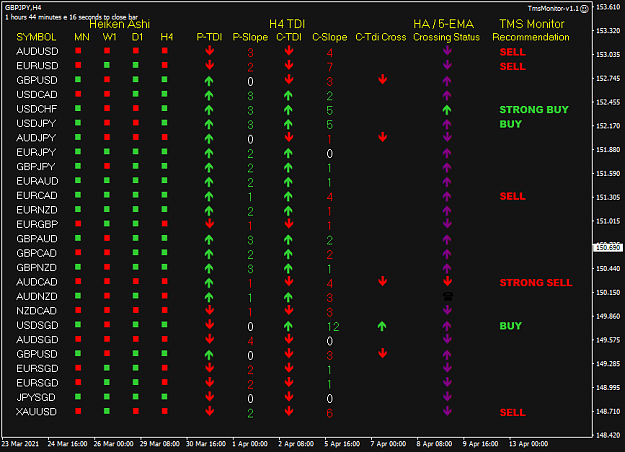Click the red P-TDI down arrow for NZDCAD
Screen dimensions: 625x452
[x=209, y=310]
